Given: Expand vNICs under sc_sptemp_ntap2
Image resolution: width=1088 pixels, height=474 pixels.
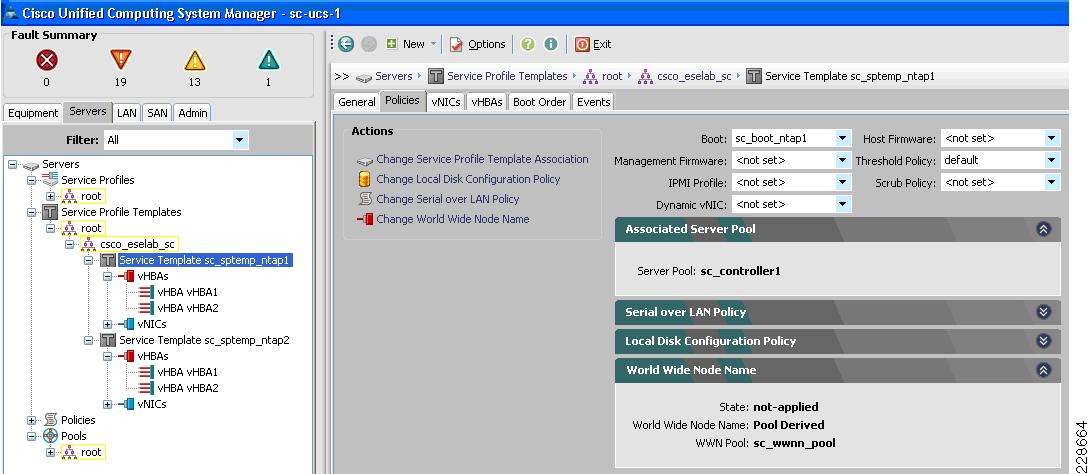Looking at the screenshot, I should tap(108, 404).
